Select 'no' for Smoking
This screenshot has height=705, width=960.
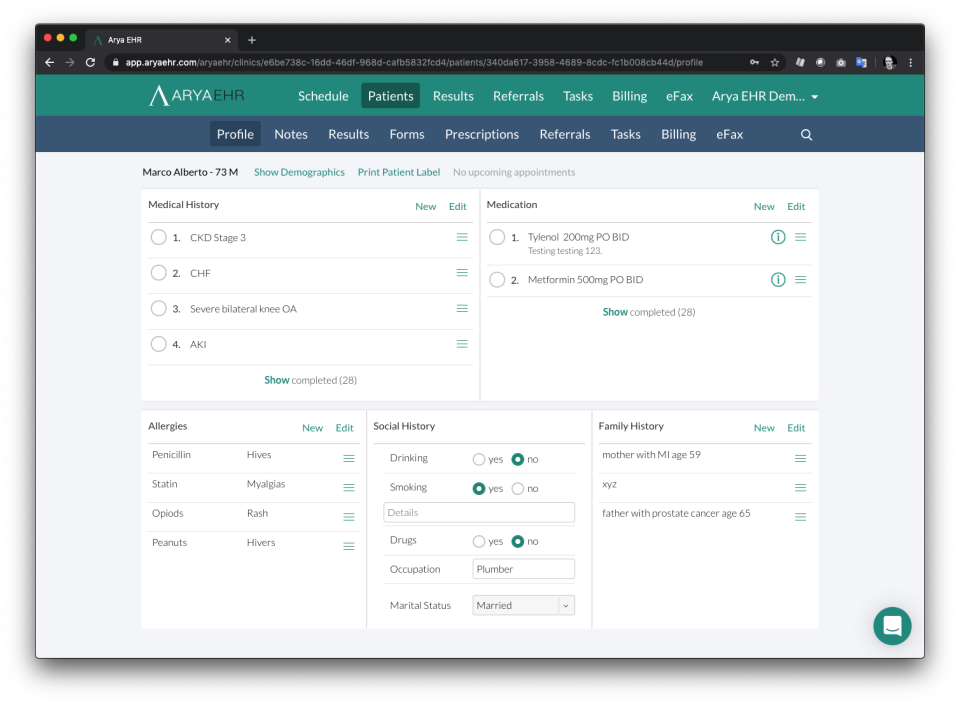[518, 489]
